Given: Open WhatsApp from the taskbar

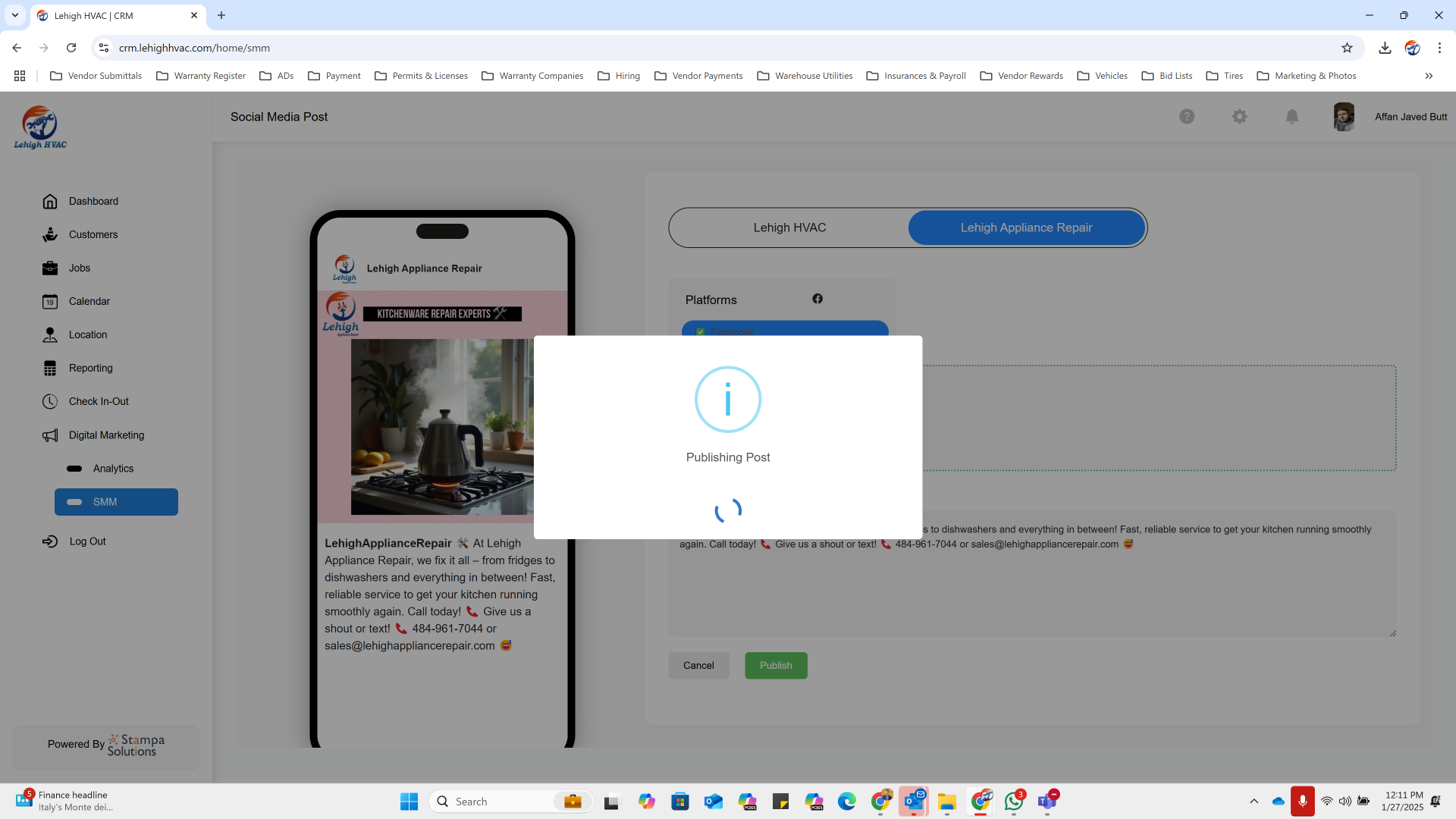Looking at the screenshot, I should point(1014,802).
